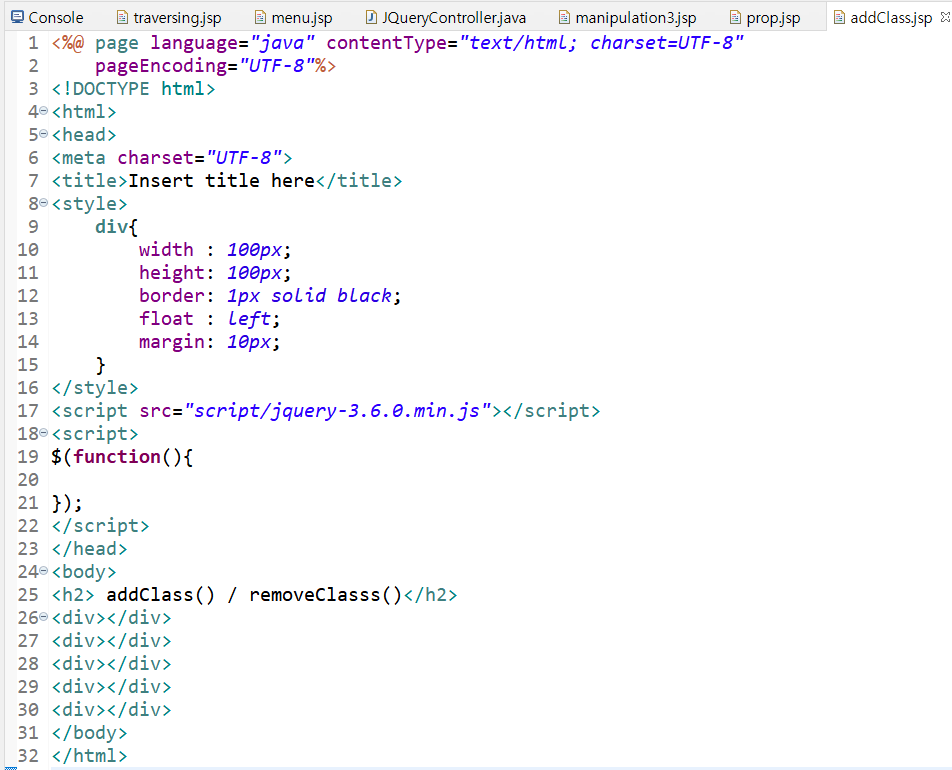Click the div selector on line 9
This screenshot has width=952, height=770.
tap(112, 227)
